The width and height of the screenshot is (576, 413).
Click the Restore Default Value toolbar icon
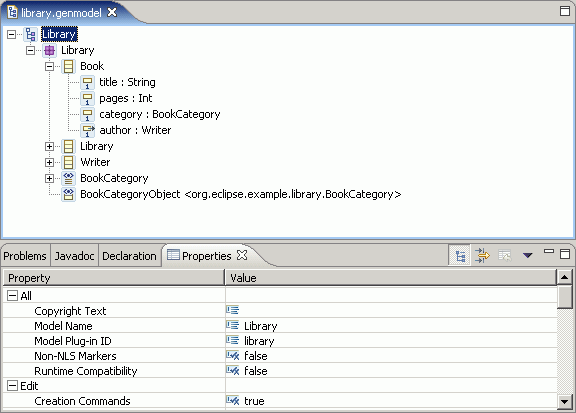[x=504, y=255]
